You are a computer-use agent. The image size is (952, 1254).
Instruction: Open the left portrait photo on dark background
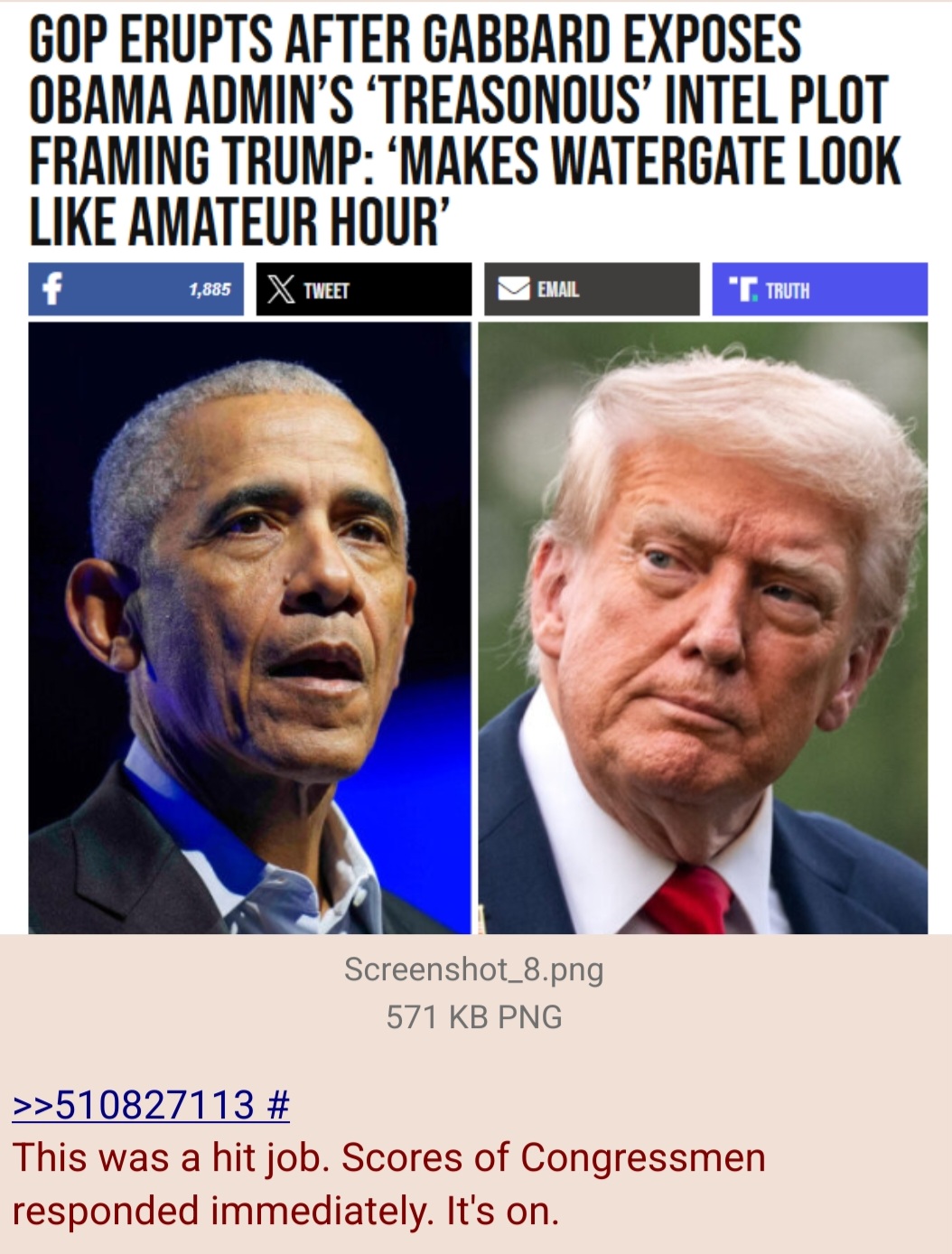coord(249,628)
